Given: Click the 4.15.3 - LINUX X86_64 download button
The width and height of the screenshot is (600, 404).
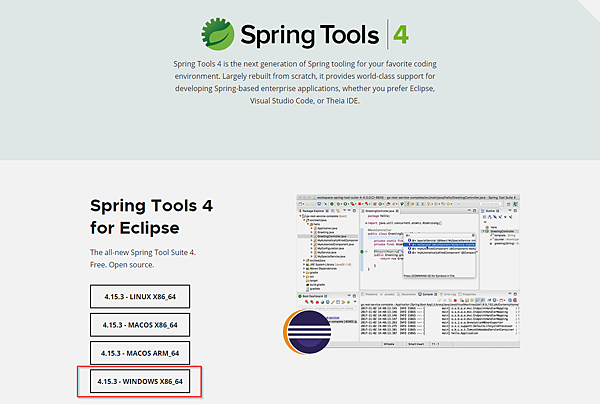Looking at the screenshot, I should coord(140,296).
